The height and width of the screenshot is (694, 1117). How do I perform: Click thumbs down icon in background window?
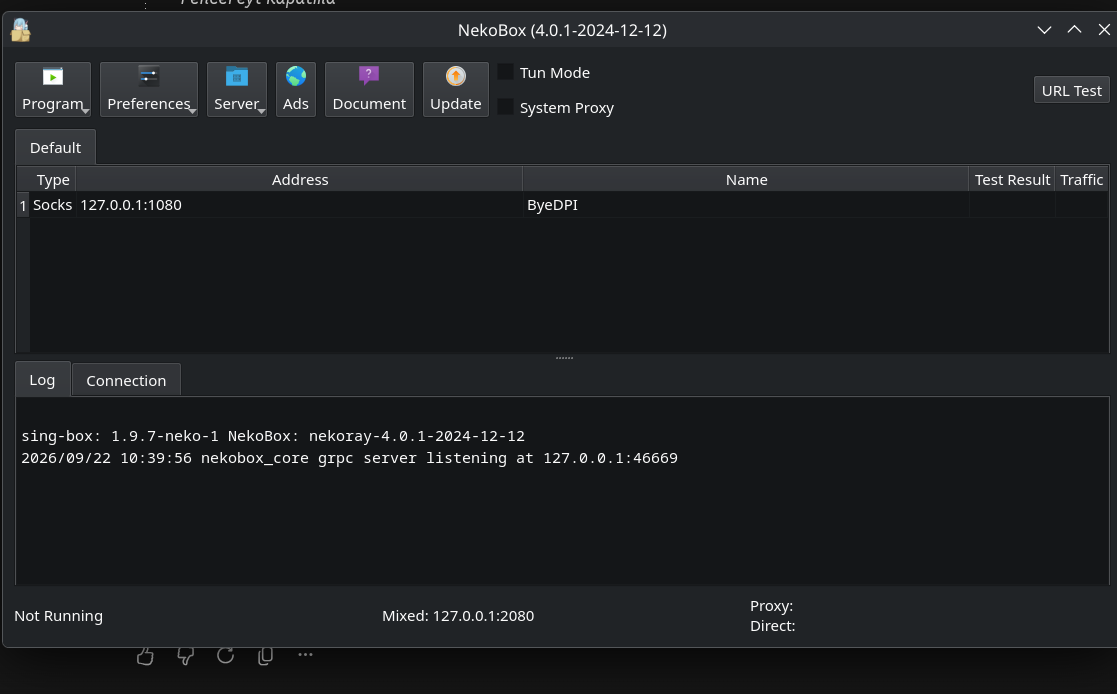coord(185,656)
